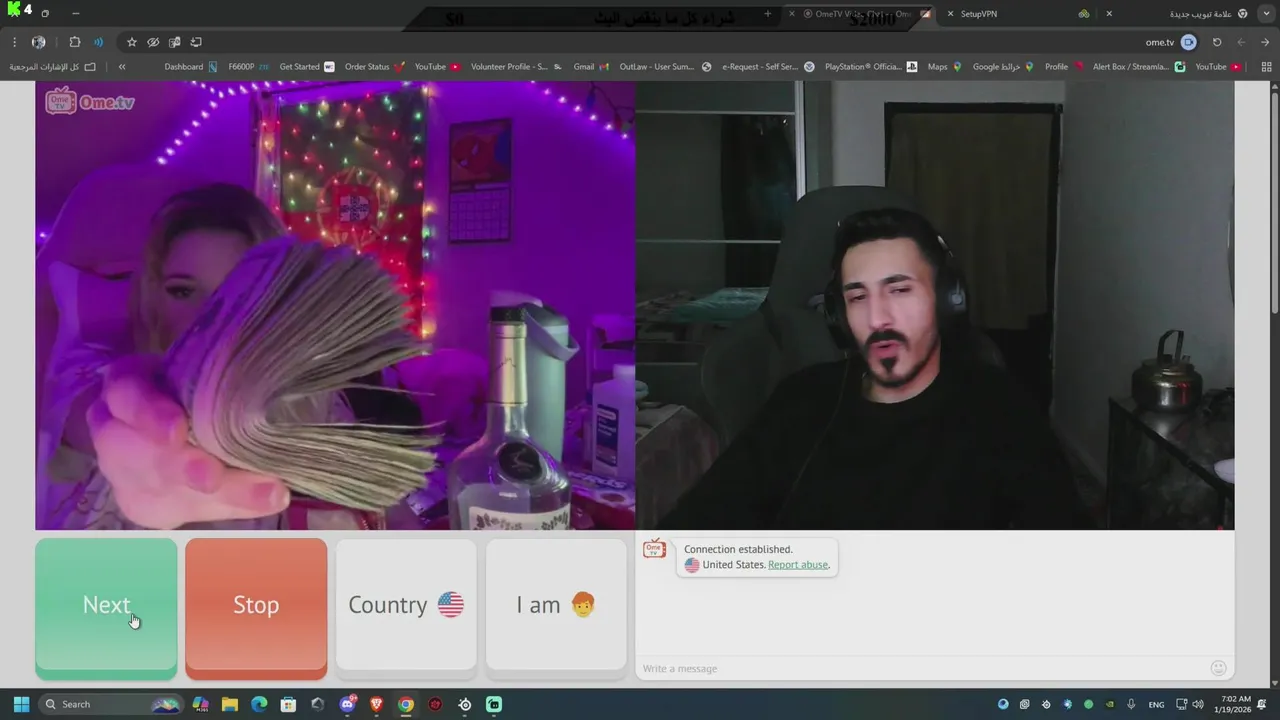Image resolution: width=1280 pixels, height=720 pixels.
Task: Open the Country selector with US flag
Action: 406,605
